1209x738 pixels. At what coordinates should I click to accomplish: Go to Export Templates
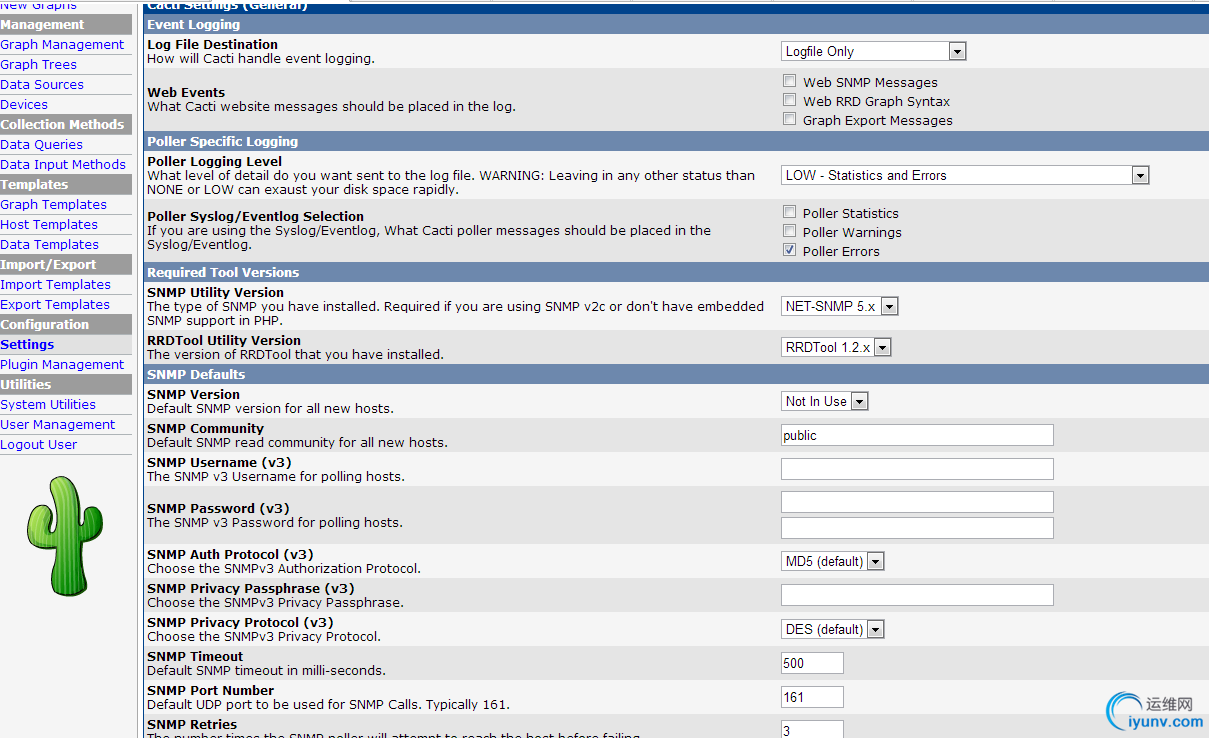pyautogui.click(x=55, y=304)
